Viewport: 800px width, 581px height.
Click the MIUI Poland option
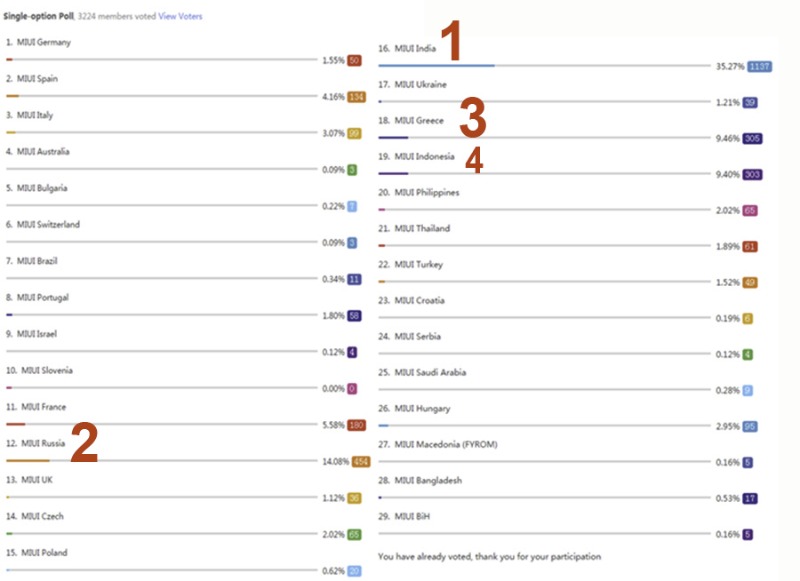(44, 553)
